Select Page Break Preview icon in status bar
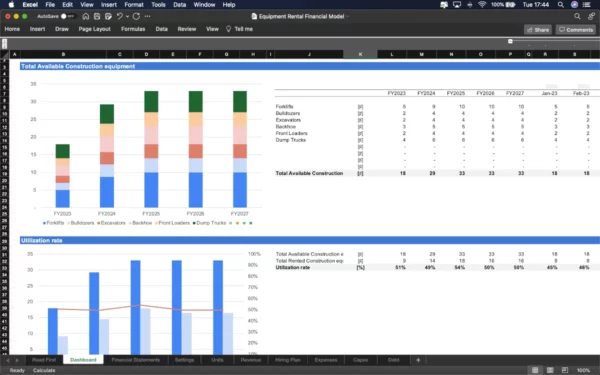This screenshot has height=375, width=600. (564, 370)
